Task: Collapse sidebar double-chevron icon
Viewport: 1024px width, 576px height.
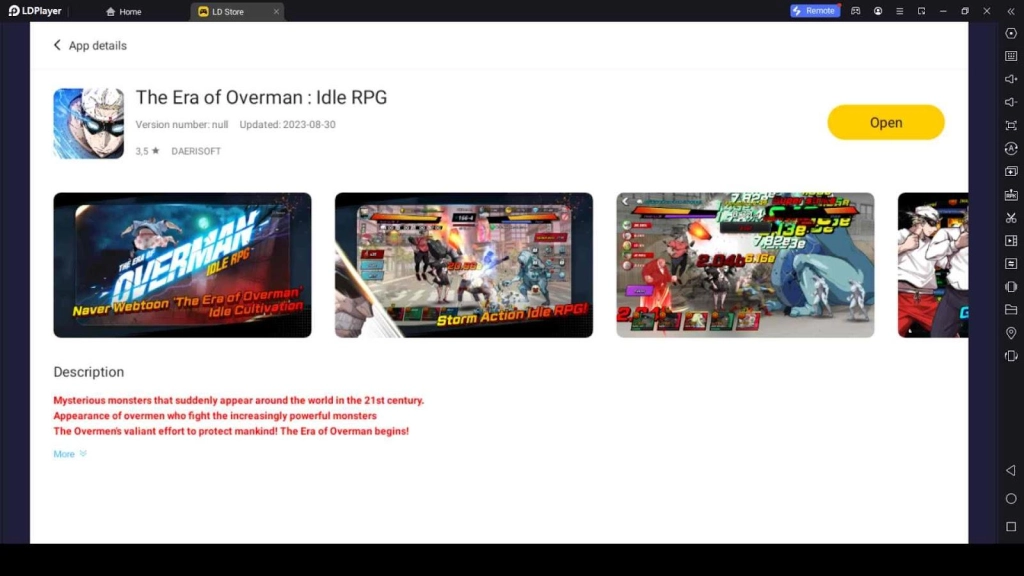Action: pyautogui.click(x=1011, y=11)
